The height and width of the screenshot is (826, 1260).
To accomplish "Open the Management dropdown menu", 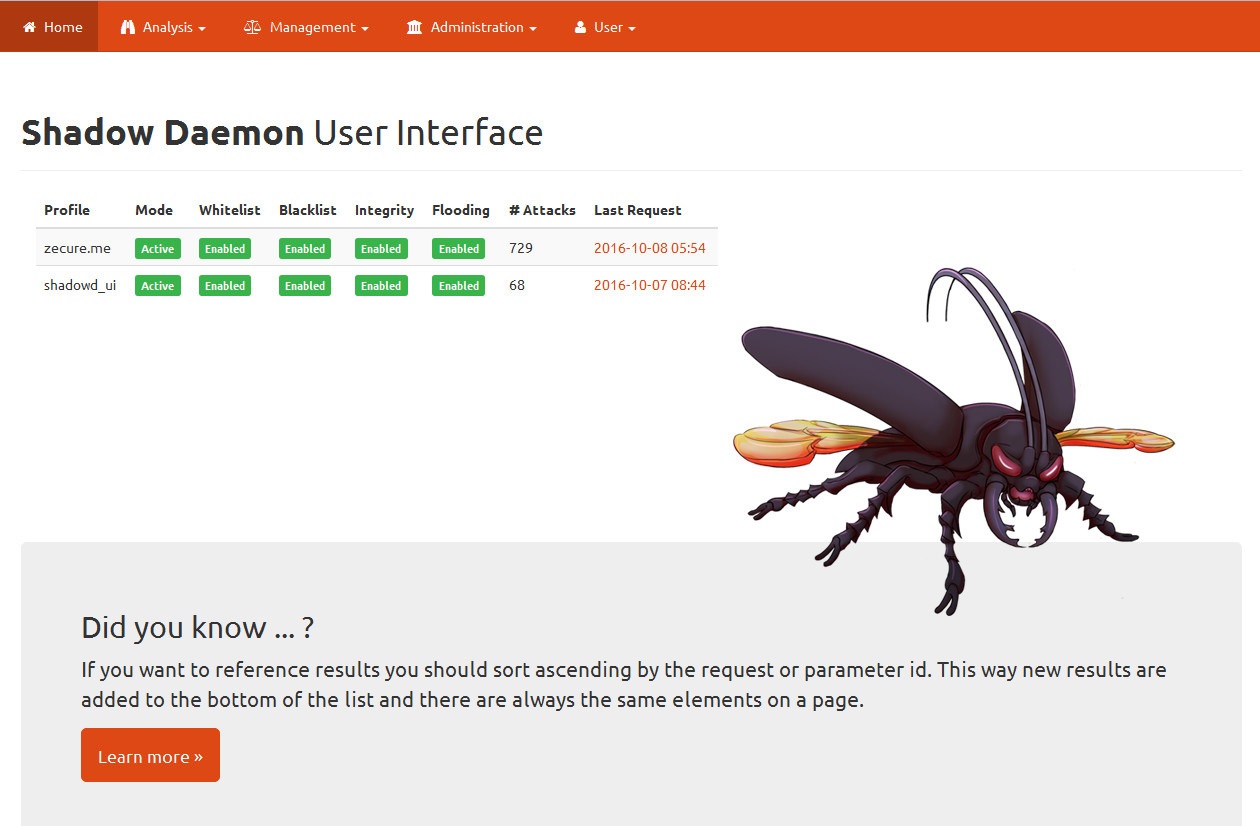I will [306, 27].
